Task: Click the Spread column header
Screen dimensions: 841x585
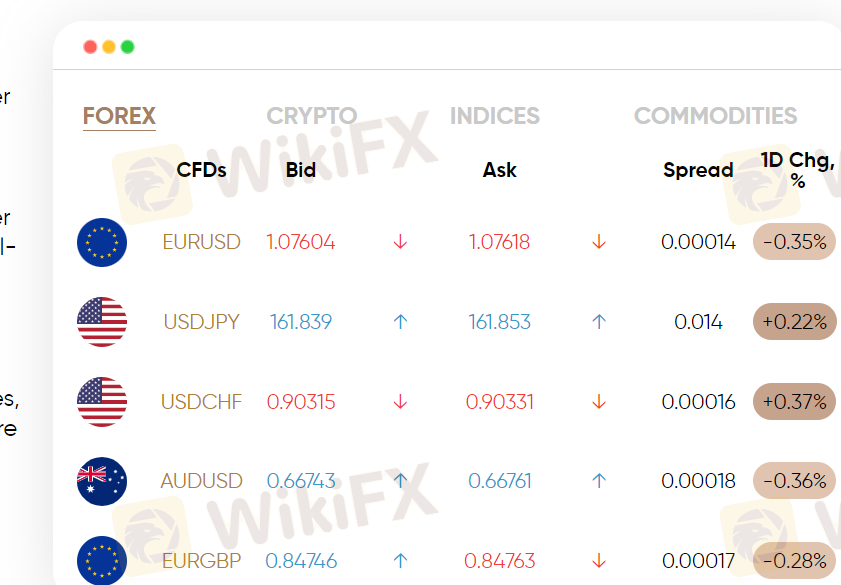Action: (698, 170)
